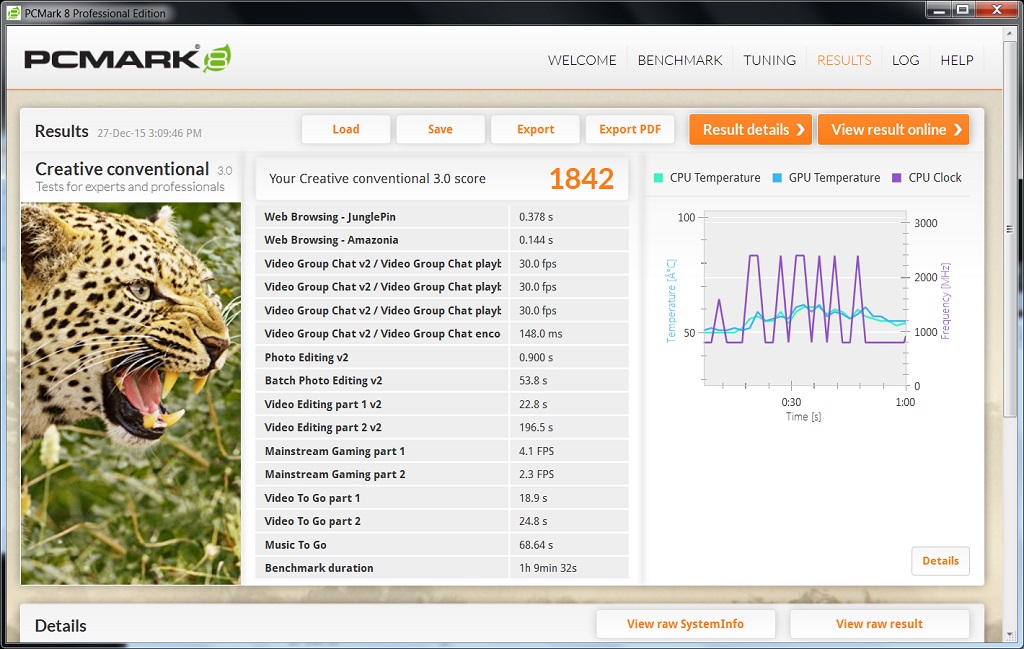Image resolution: width=1024 pixels, height=649 pixels.
Task: Select the Results tab
Action: coord(844,60)
